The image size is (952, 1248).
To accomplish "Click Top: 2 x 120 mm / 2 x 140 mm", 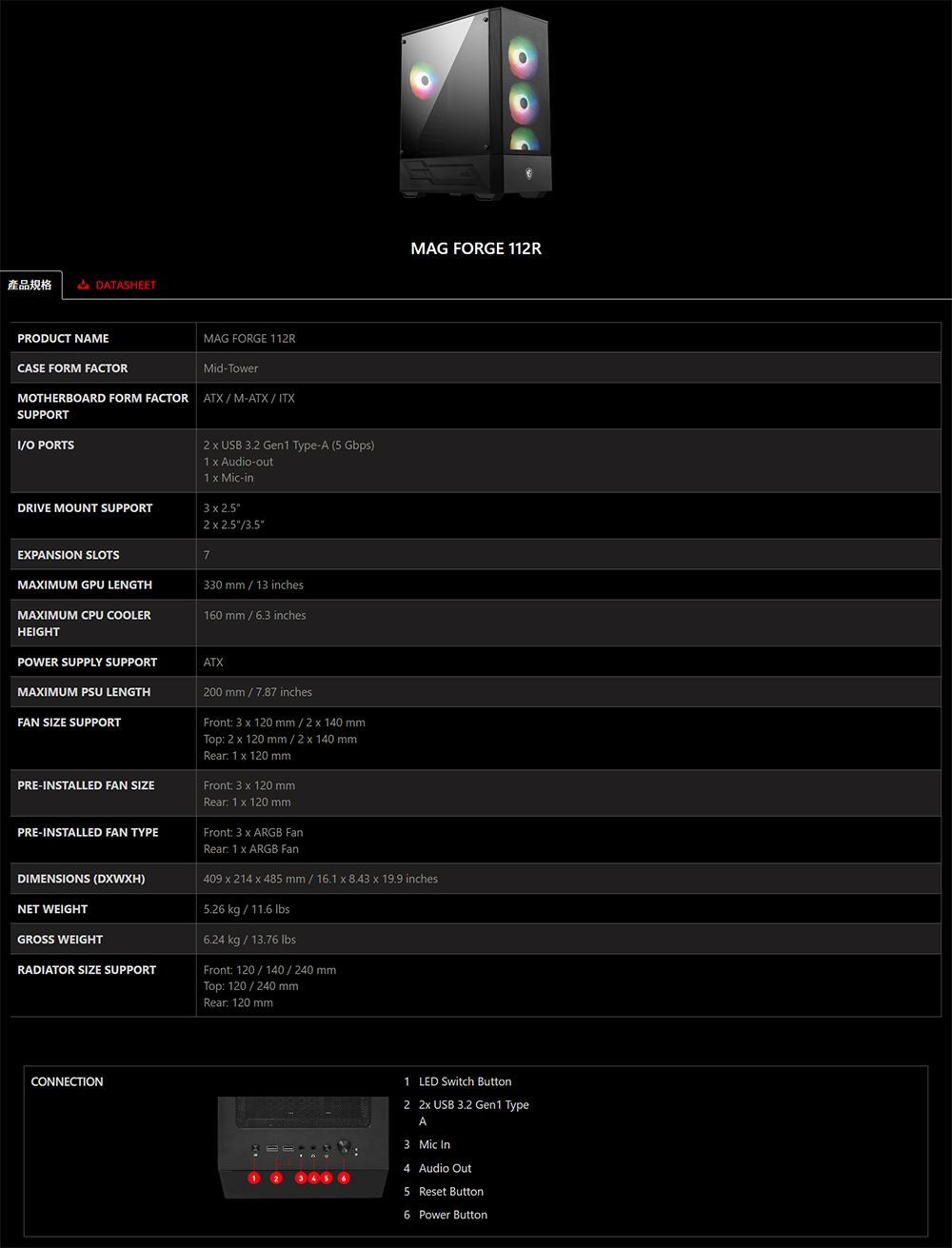I will click(281, 739).
